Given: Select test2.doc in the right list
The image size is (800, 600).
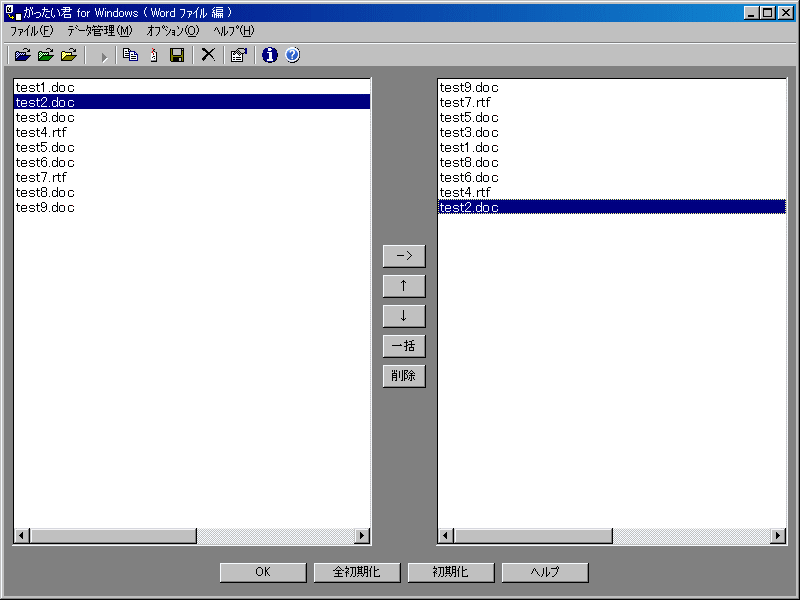Looking at the screenshot, I should pos(612,207).
